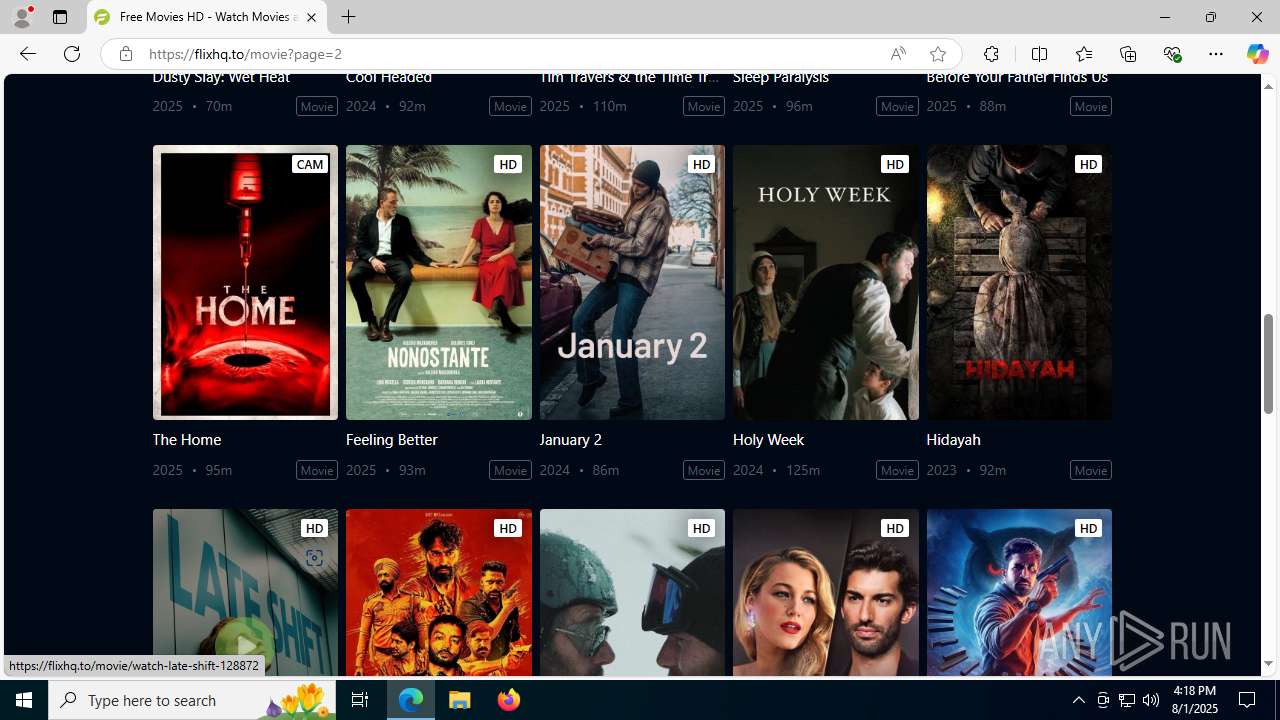
Task: Open Read aloud in address bar
Action: [898, 54]
